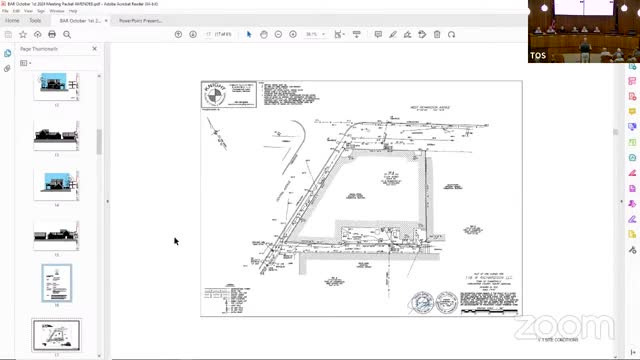Click the print icon
The height and width of the screenshot is (360, 640).
point(52,35)
